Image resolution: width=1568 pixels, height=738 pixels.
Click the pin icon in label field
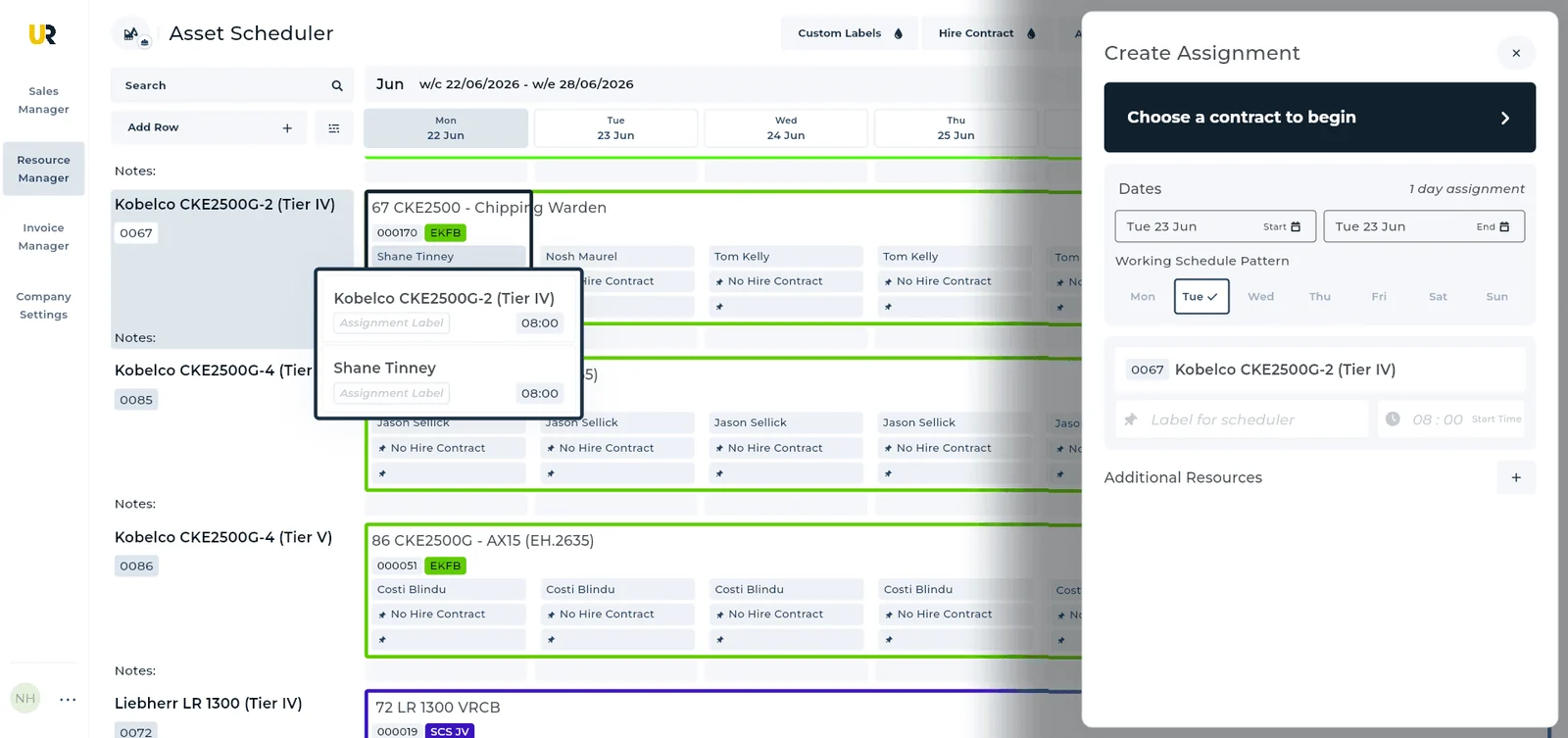click(x=1131, y=419)
